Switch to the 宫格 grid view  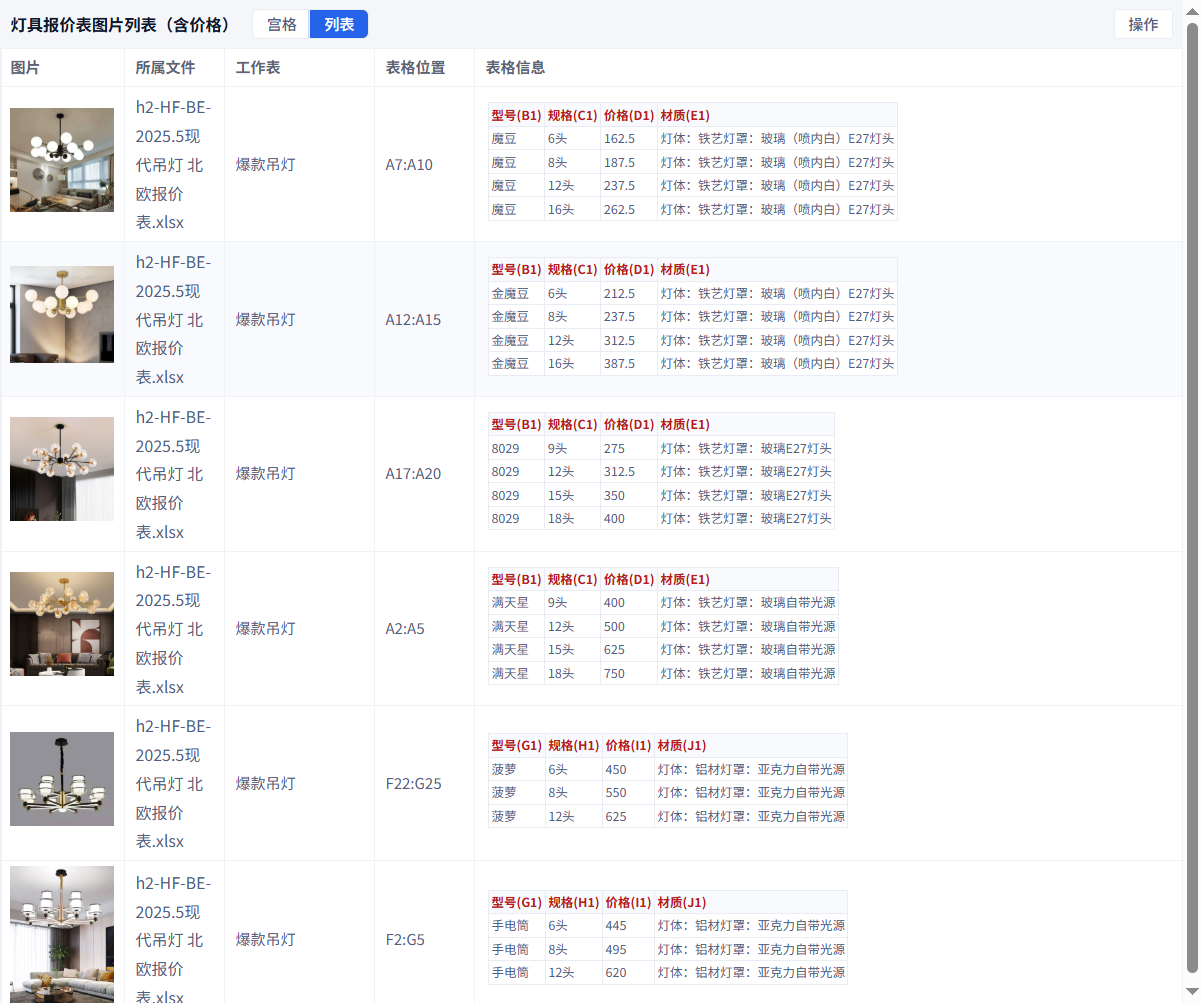click(281, 25)
